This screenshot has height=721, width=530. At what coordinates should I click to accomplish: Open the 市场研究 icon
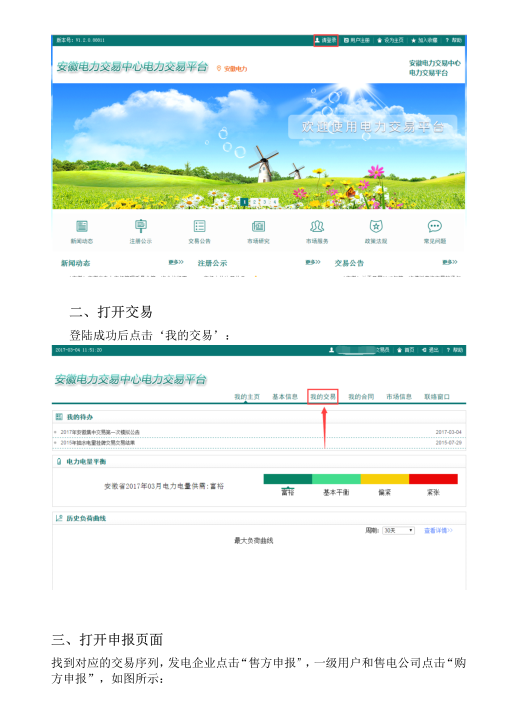pyautogui.click(x=258, y=226)
